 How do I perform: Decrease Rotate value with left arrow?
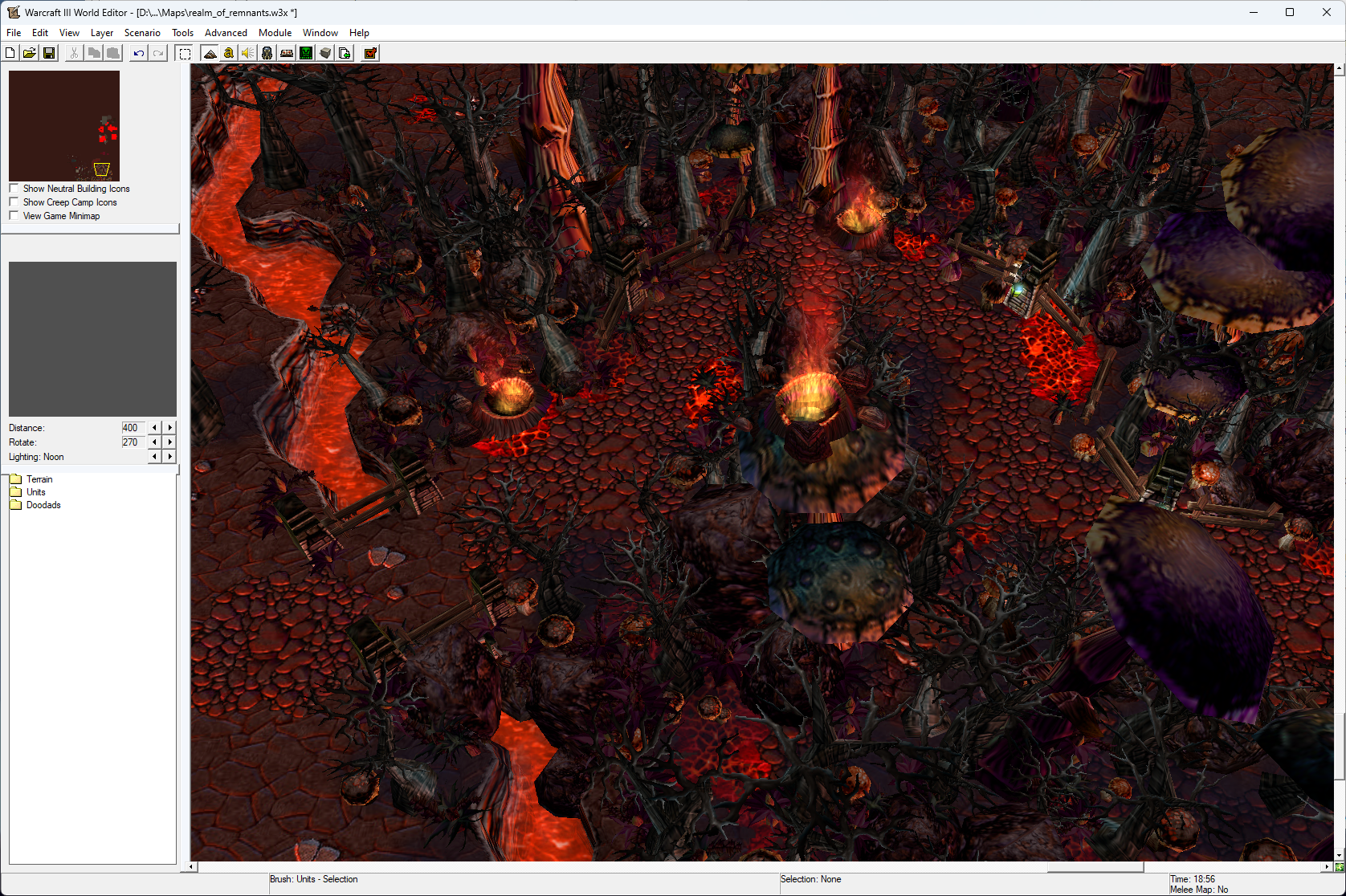[x=154, y=442]
